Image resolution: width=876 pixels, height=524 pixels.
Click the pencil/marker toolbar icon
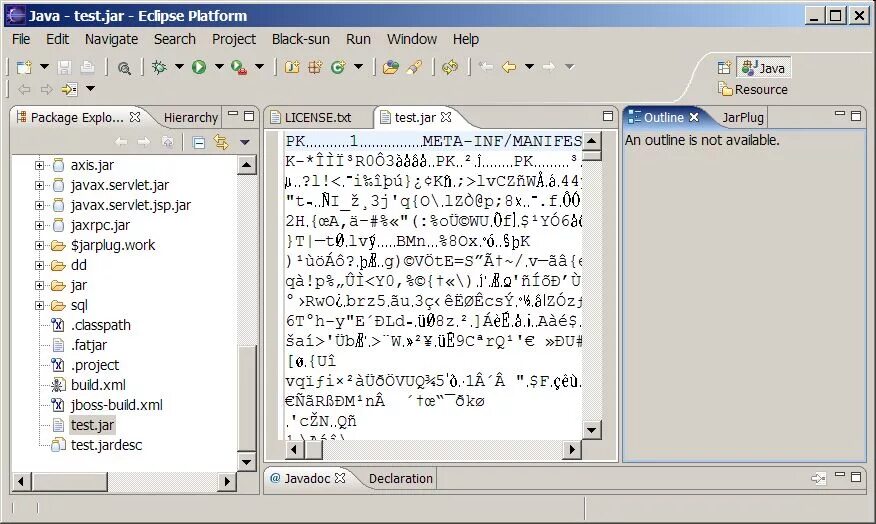pyautogui.click(x=414, y=68)
